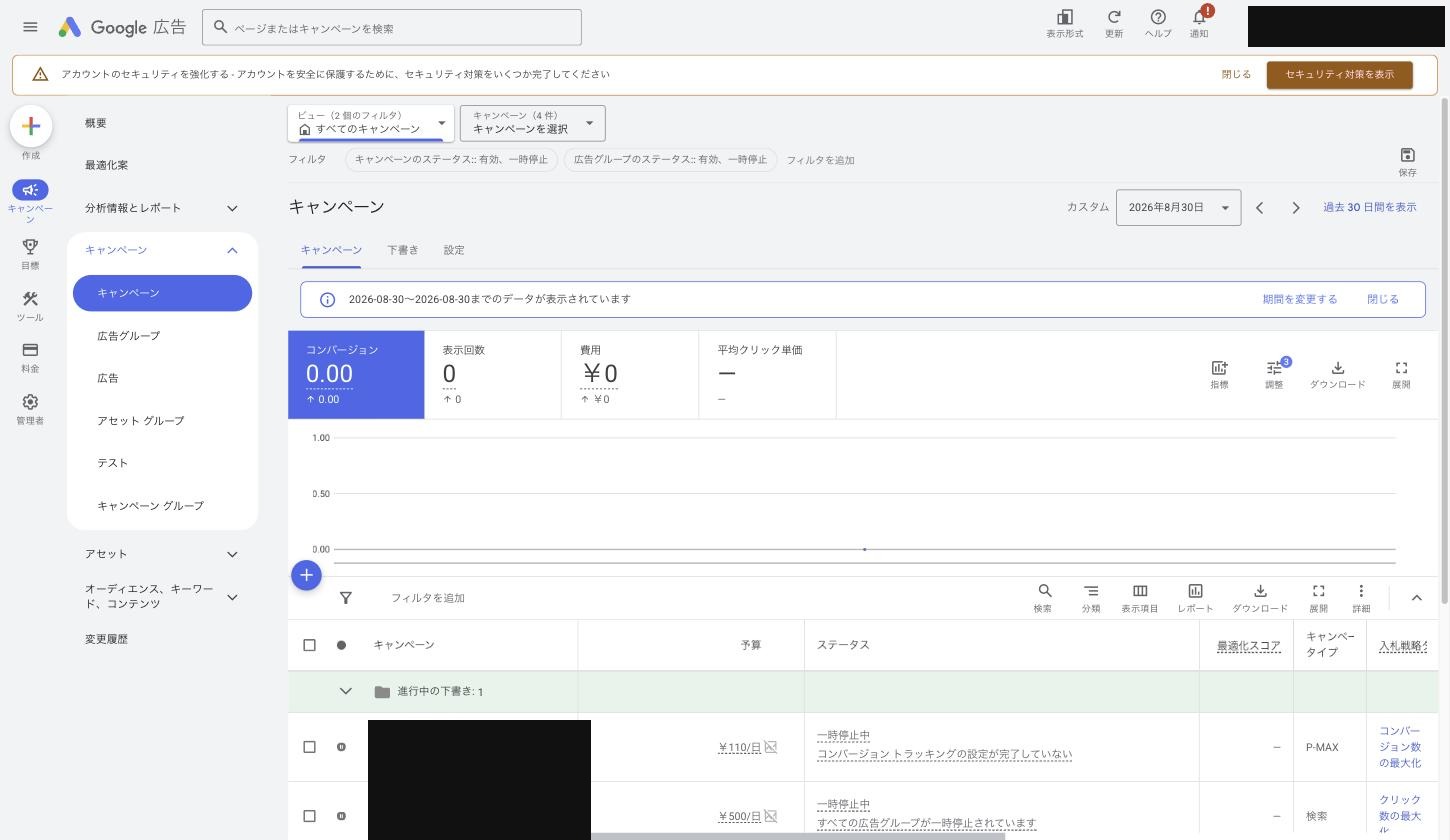1450x840 pixels.
Task: Close the security warning banner with 閉じる
Action: (x=1236, y=75)
